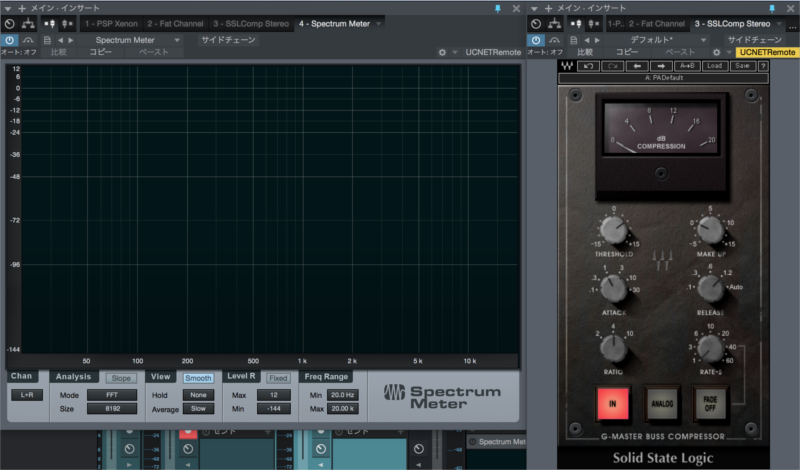Click コピー button in Spectrum Meter window
This screenshot has height=470, width=800.
(x=101, y=52)
